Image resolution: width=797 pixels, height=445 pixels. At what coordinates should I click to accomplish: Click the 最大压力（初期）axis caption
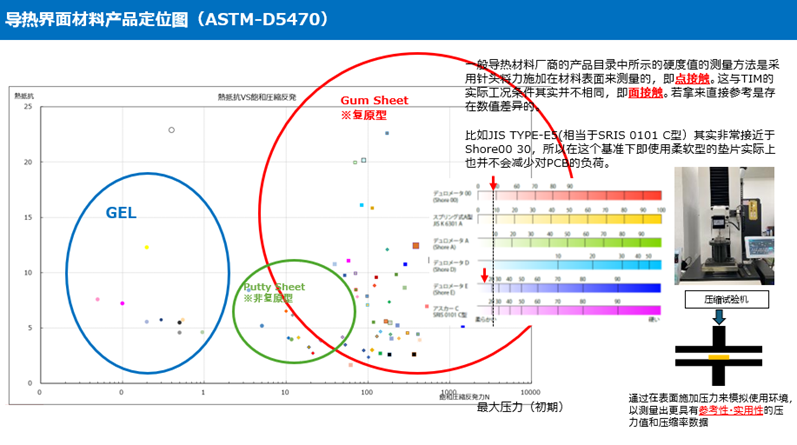[514, 408]
